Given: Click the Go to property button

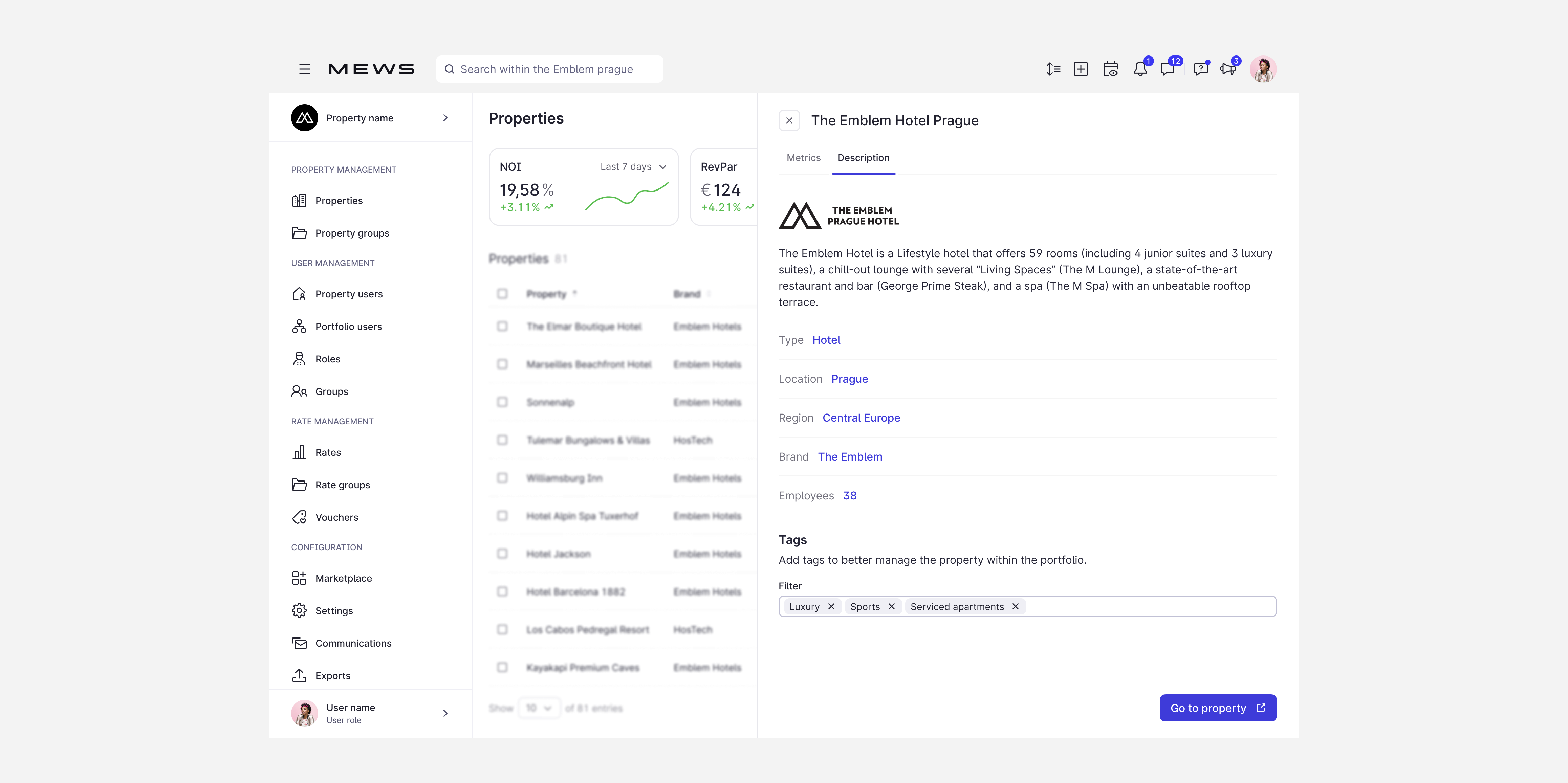Looking at the screenshot, I should coord(1217,708).
